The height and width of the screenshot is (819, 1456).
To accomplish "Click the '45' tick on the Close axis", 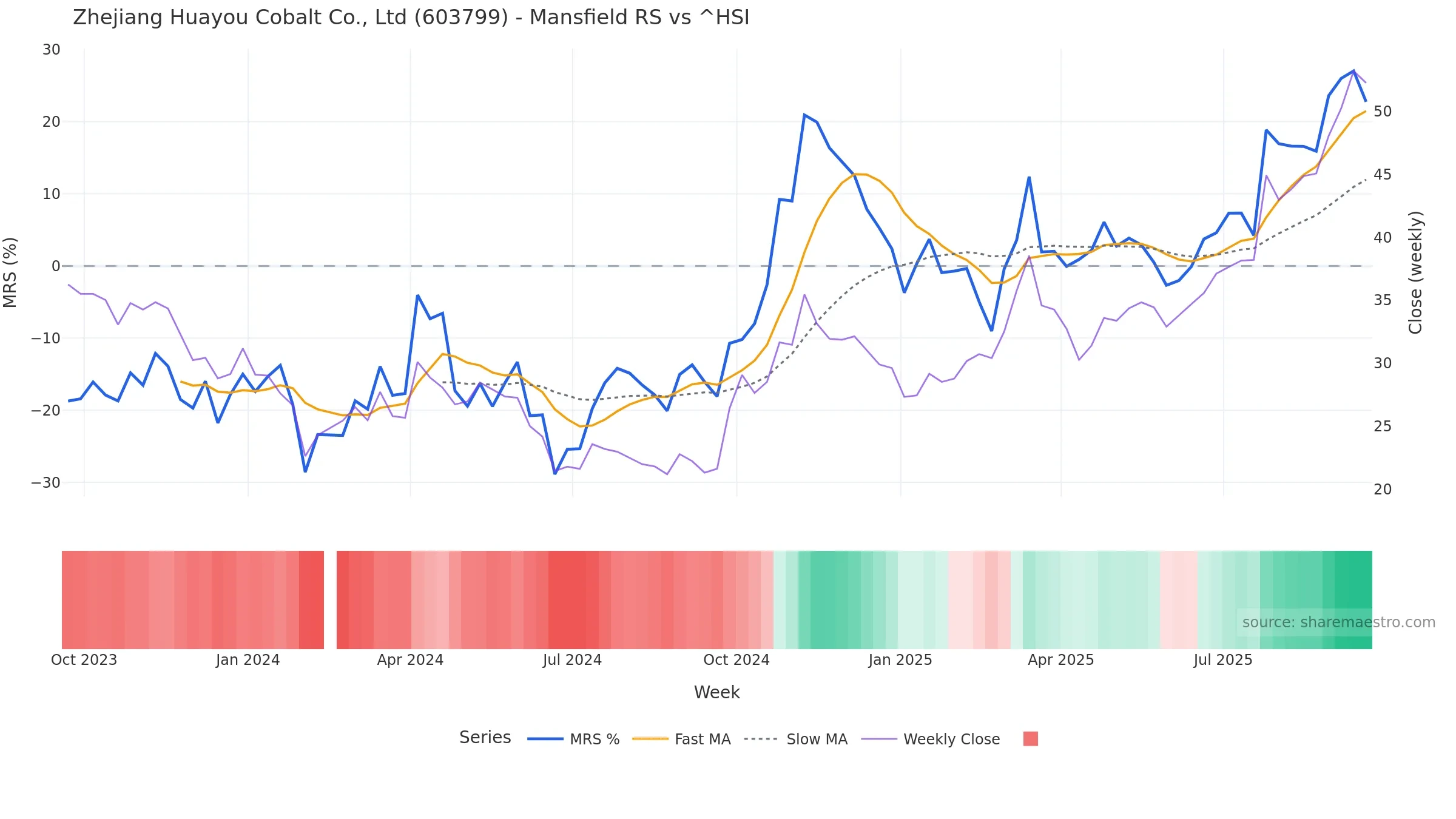I will 1383,175.
